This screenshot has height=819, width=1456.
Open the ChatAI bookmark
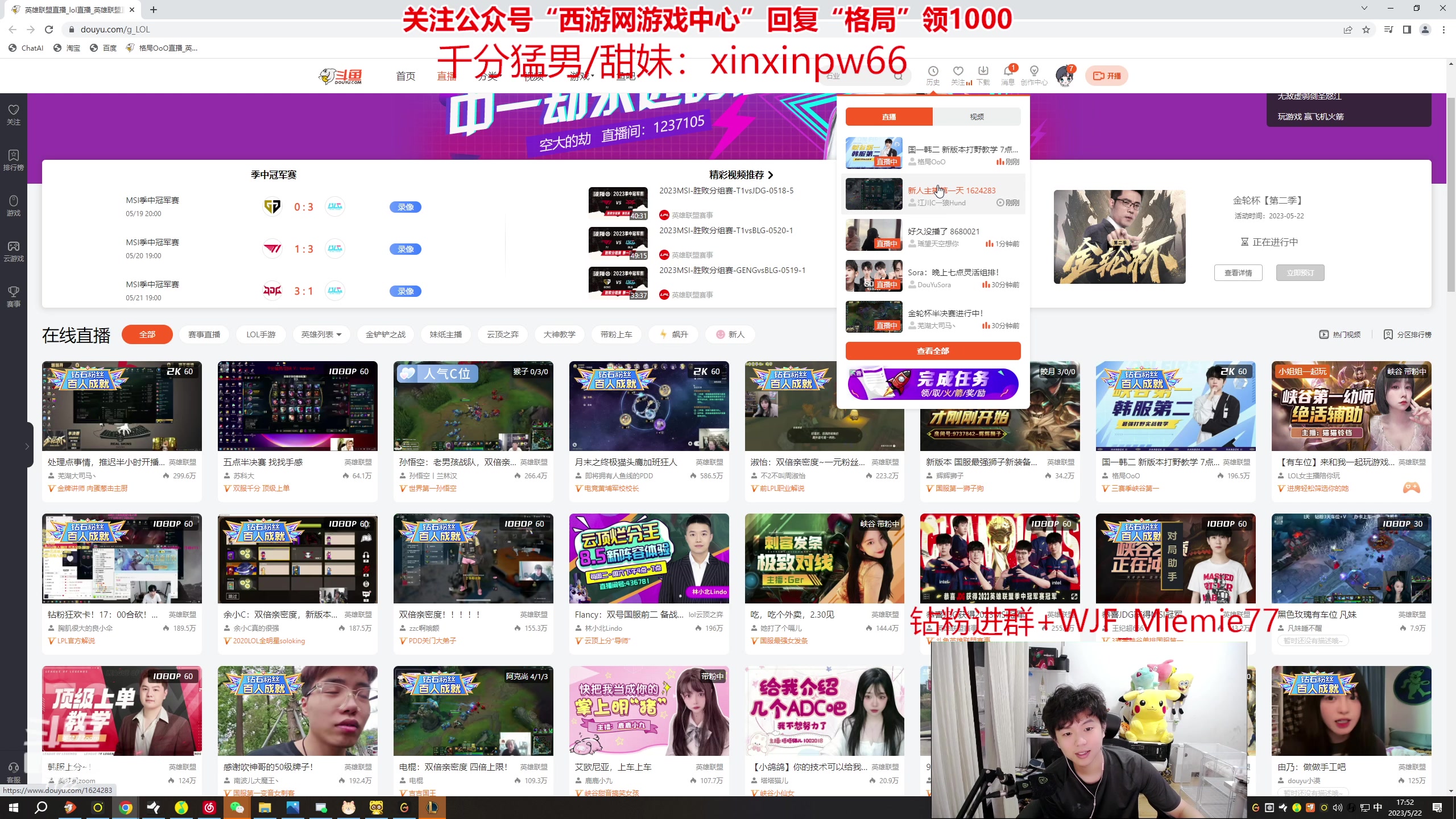point(26,48)
